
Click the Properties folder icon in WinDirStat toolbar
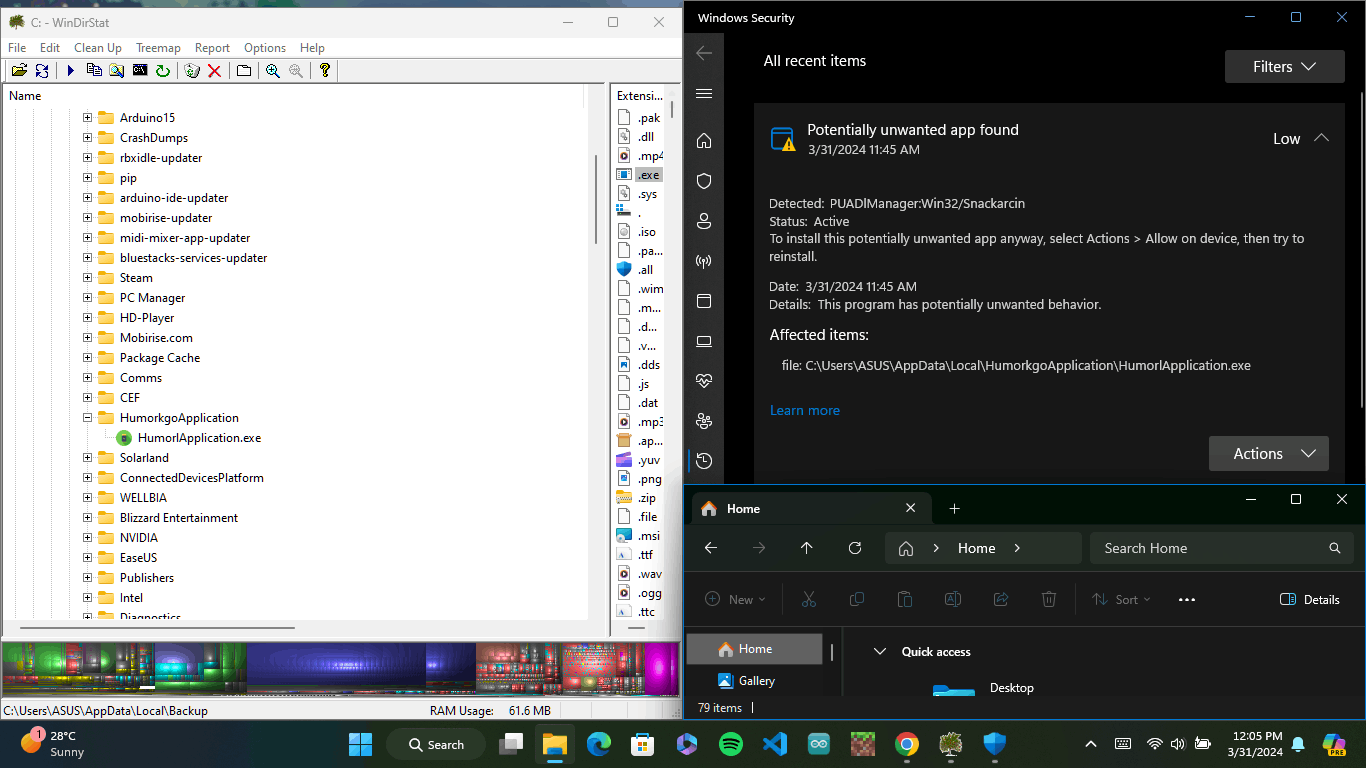(243, 71)
